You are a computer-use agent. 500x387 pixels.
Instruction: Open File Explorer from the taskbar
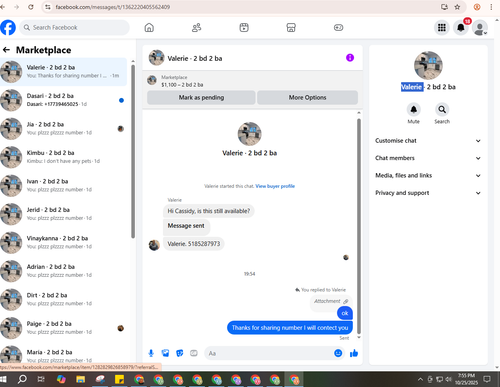80,379
